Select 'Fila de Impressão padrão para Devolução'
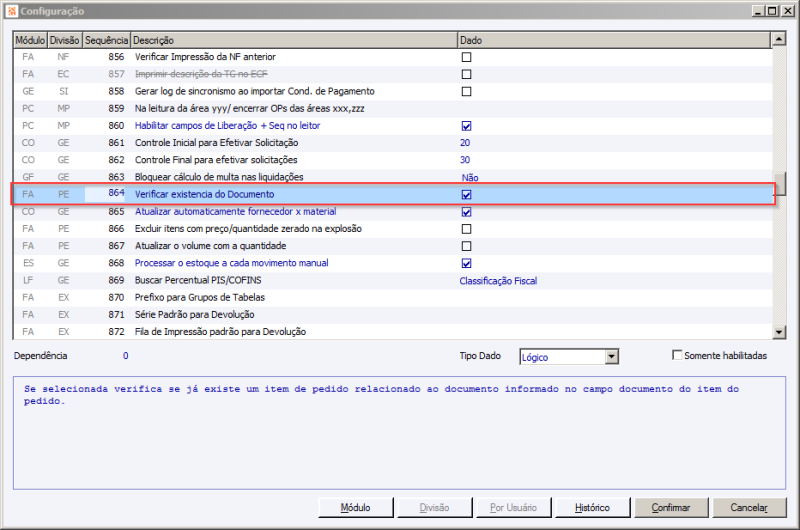800x530 pixels. [x=392, y=332]
